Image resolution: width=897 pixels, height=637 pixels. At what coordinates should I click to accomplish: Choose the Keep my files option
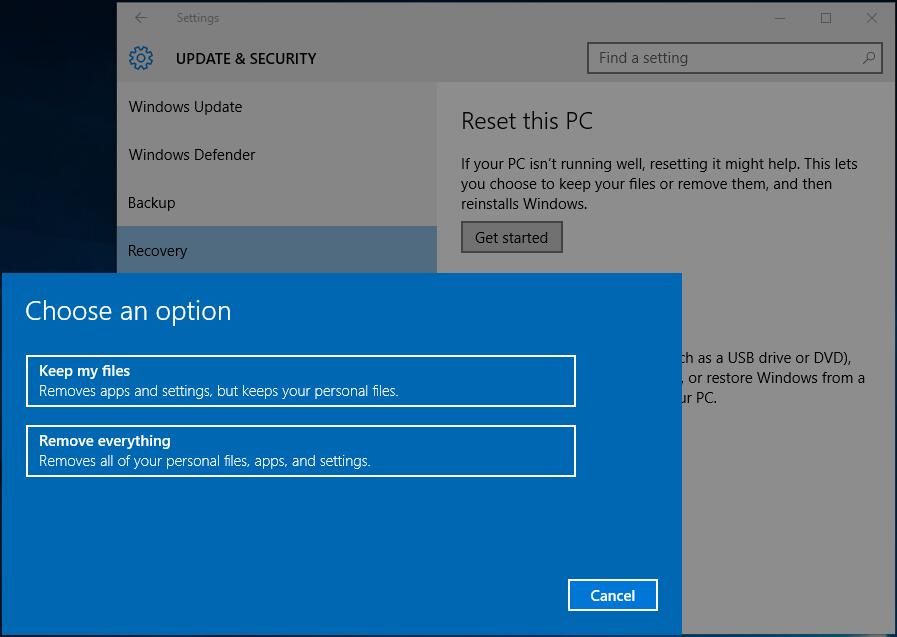click(x=300, y=381)
